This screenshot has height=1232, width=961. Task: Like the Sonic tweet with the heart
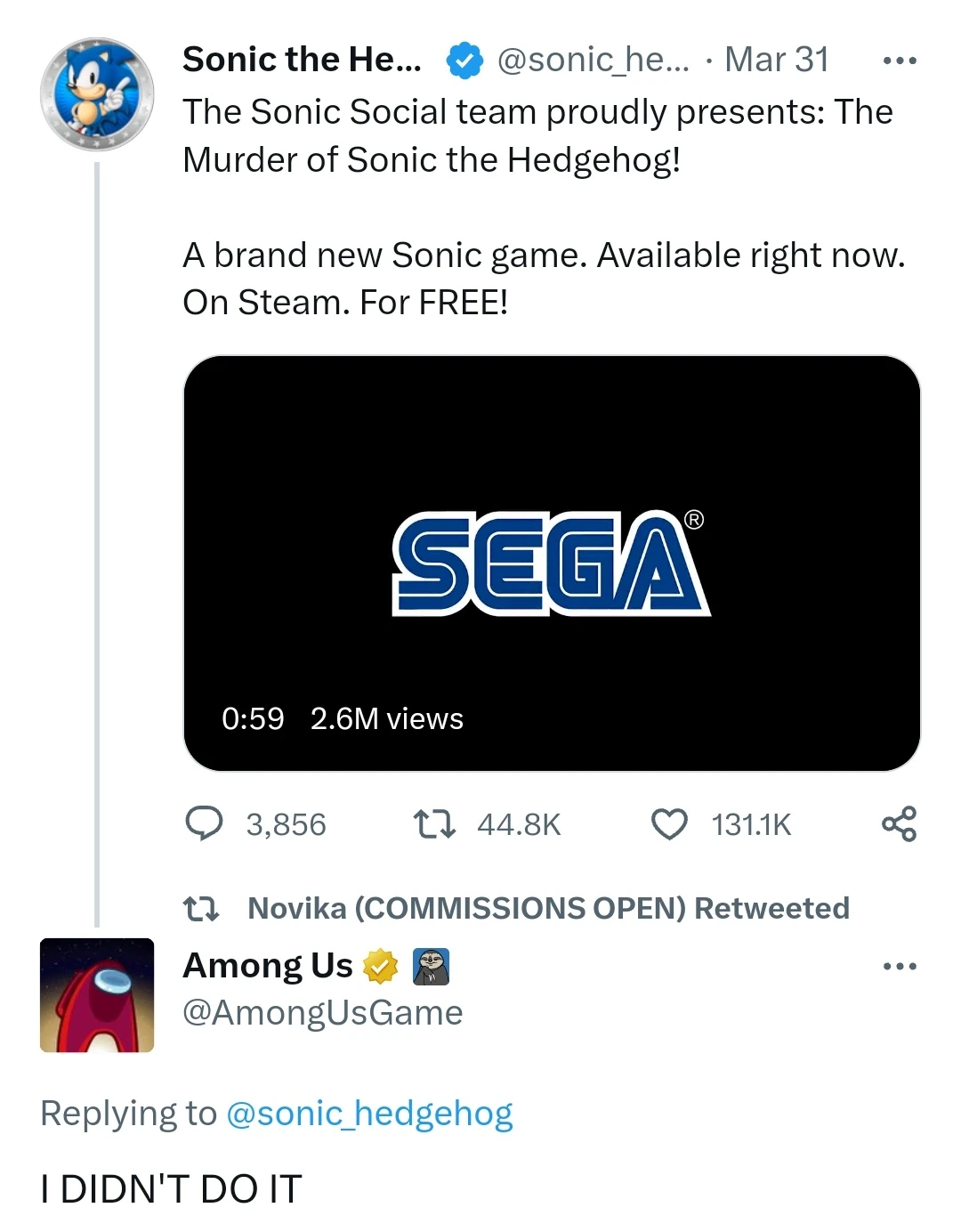(669, 824)
